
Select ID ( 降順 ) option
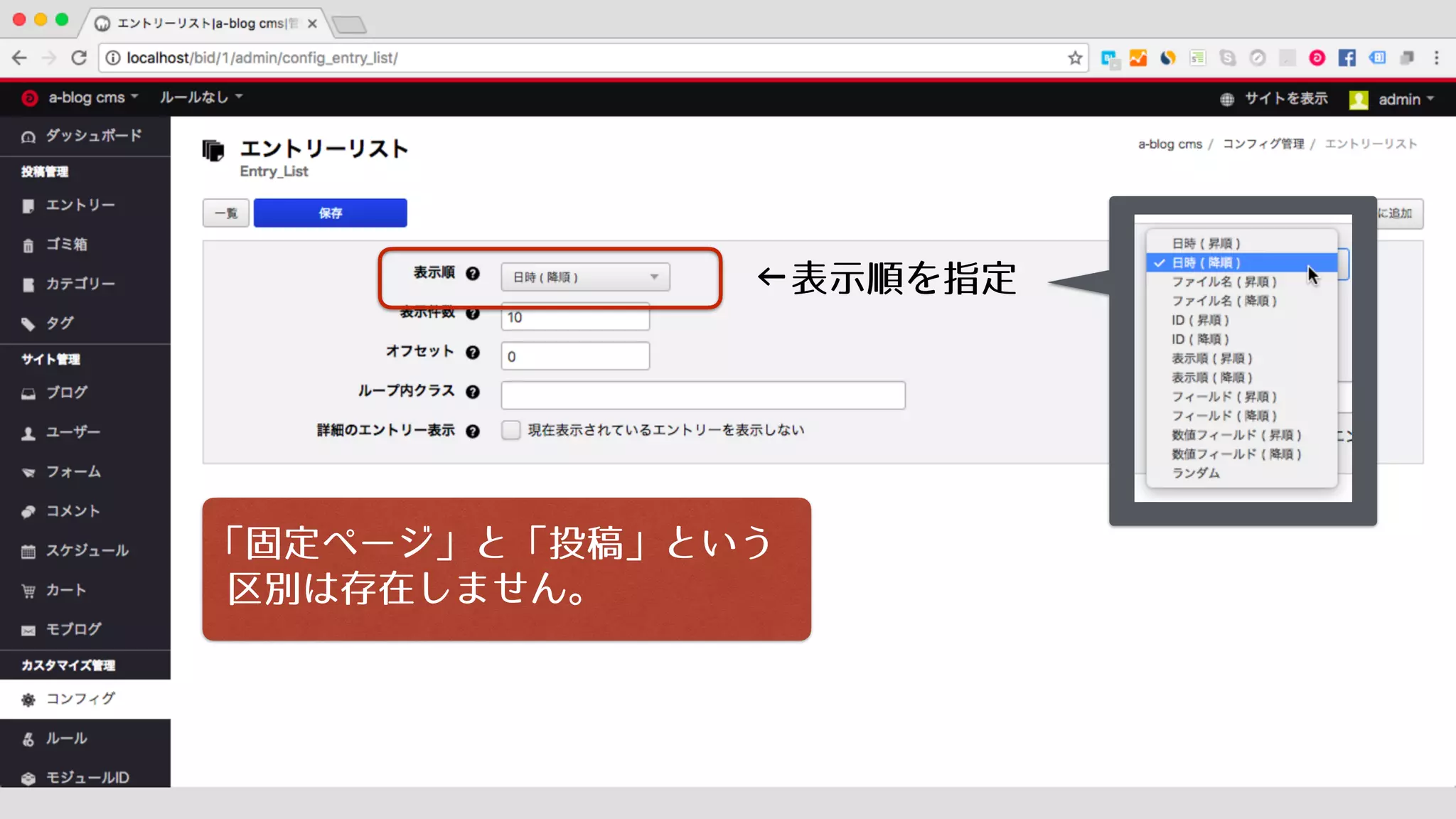pos(1241,339)
